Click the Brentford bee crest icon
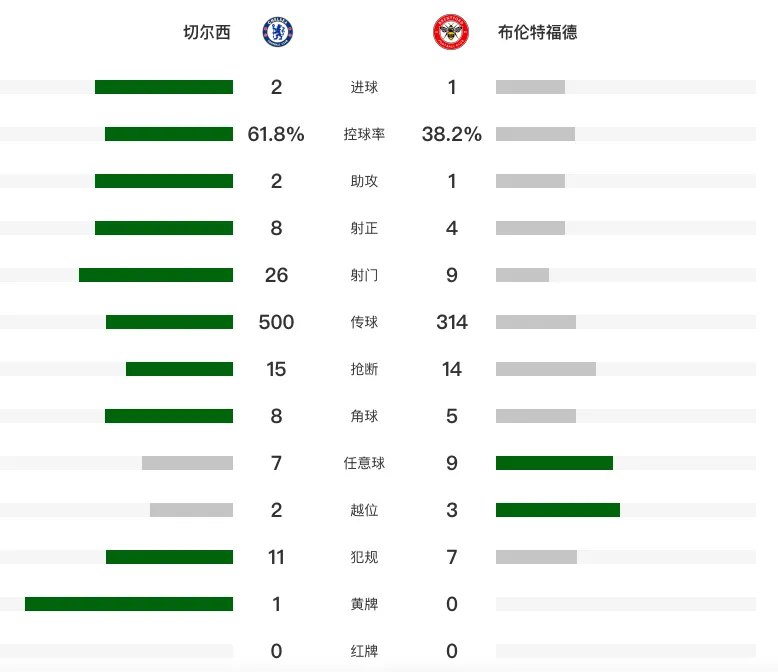This screenshot has width=778, height=672. coord(451,32)
